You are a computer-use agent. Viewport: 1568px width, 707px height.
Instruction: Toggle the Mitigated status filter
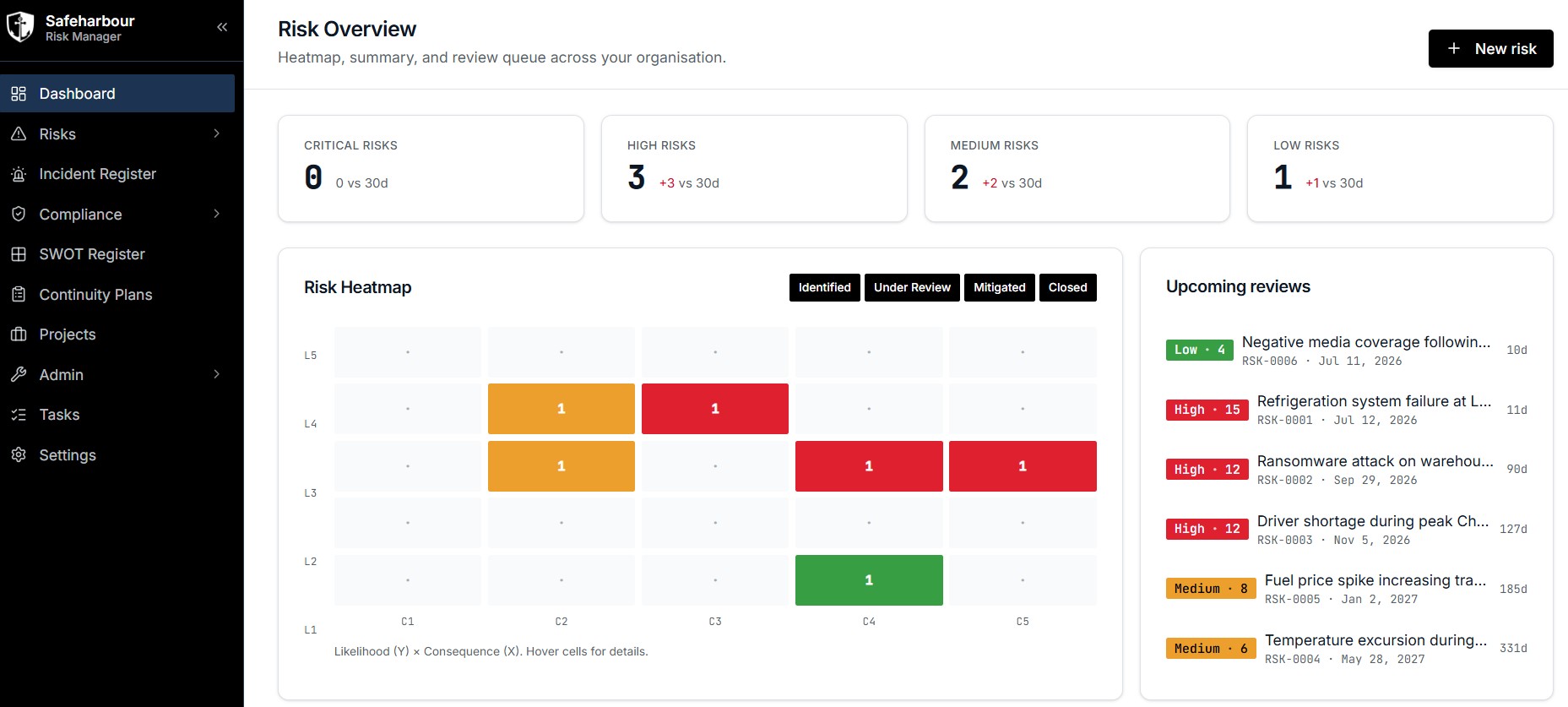tap(1000, 287)
